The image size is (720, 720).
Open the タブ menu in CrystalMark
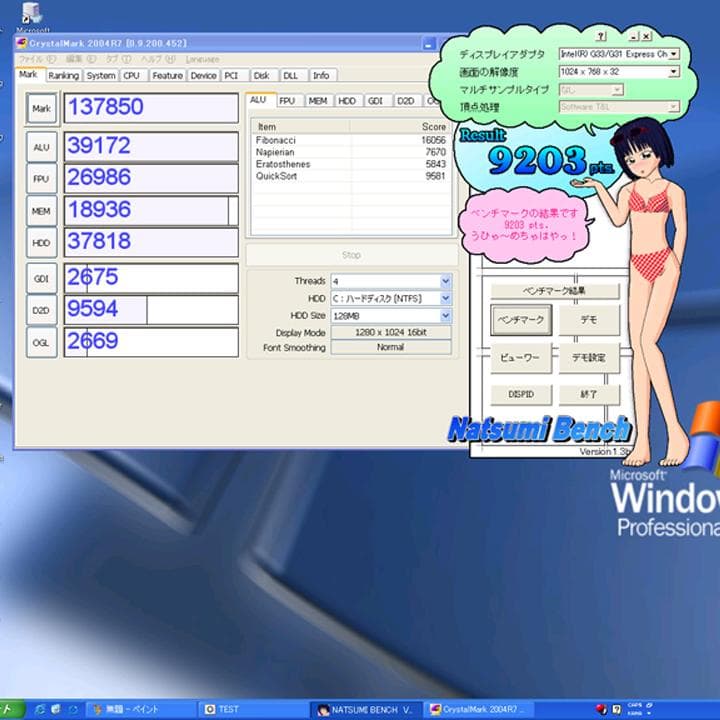click(x=118, y=59)
